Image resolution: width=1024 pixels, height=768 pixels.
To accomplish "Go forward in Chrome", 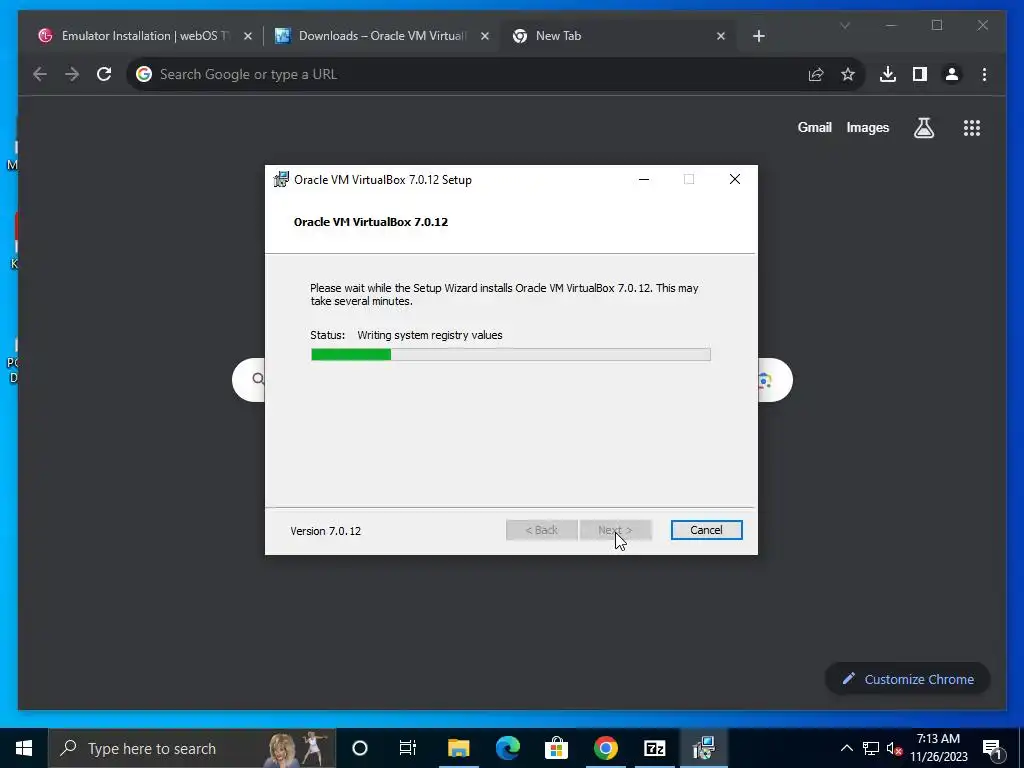I will click(x=72, y=74).
